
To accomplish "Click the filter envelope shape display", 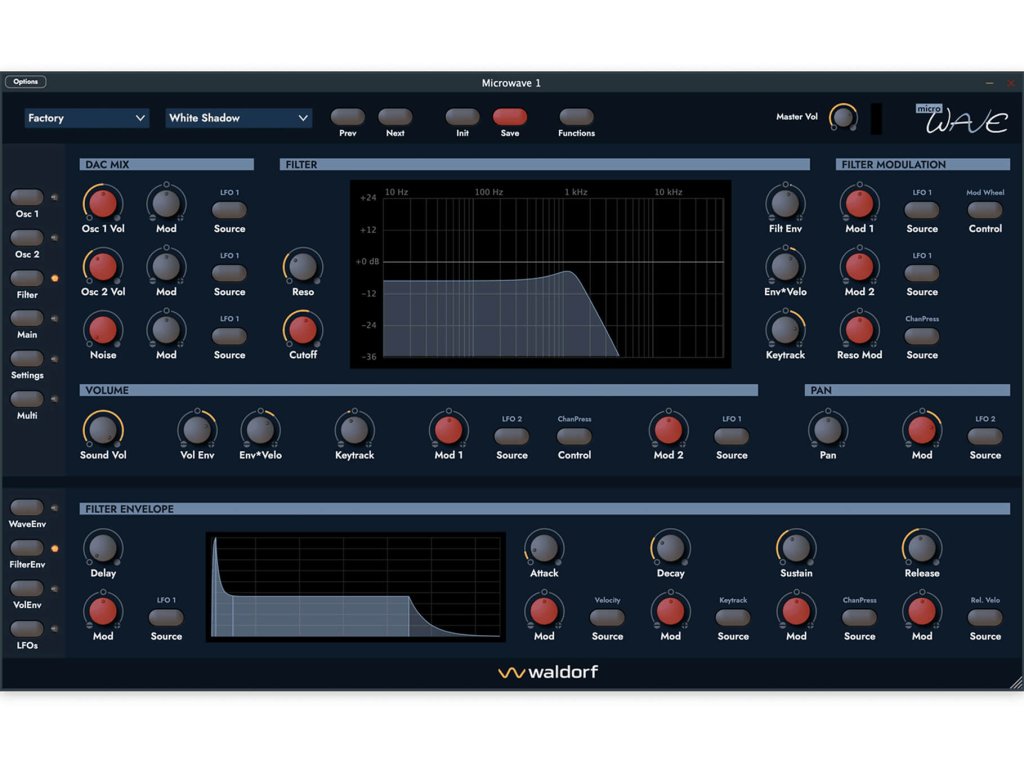I will point(356,587).
